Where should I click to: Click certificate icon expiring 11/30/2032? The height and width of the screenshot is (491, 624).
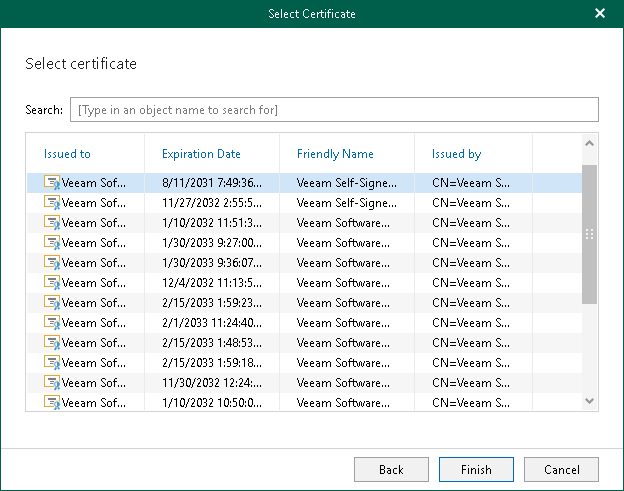point(51,383)
